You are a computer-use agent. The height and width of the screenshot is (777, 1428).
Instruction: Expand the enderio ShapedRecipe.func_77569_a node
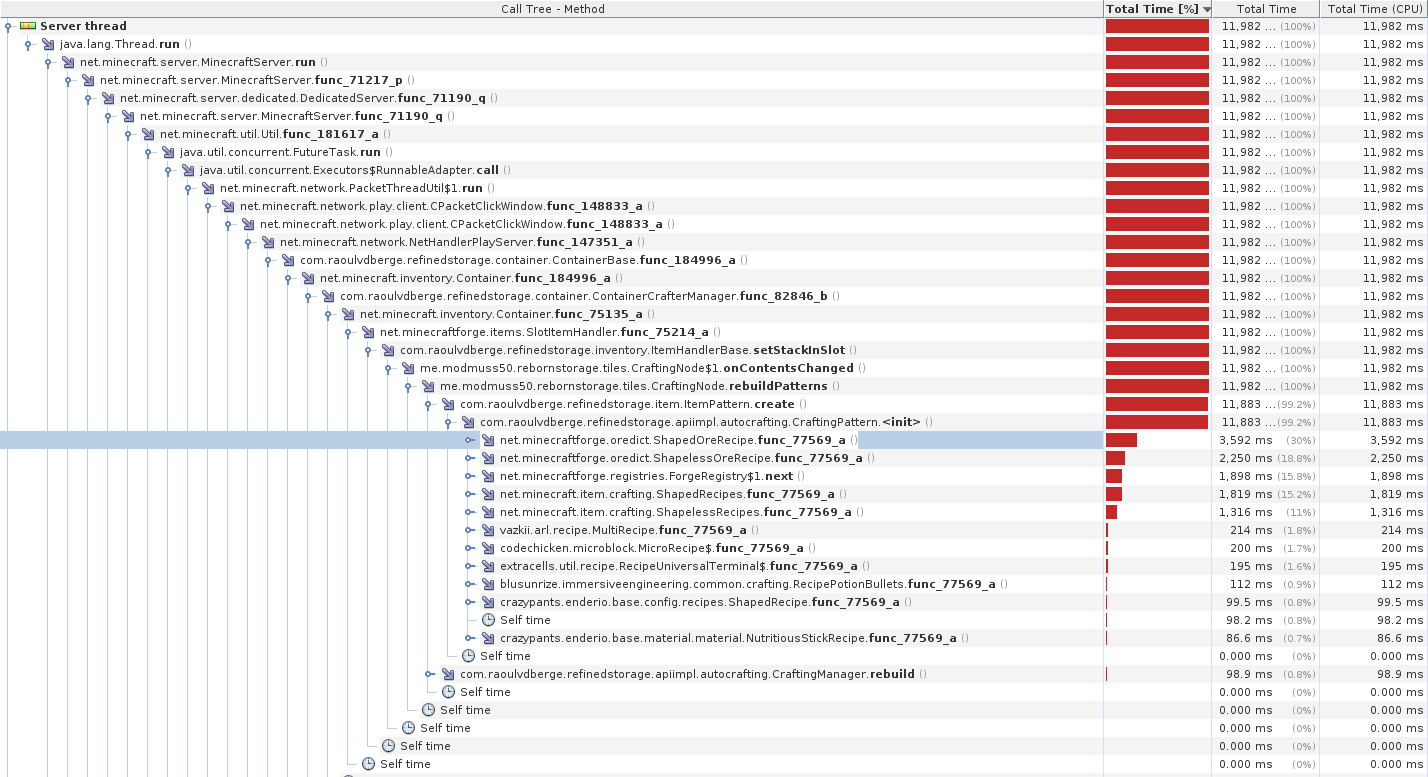click(x=470, y=602)
